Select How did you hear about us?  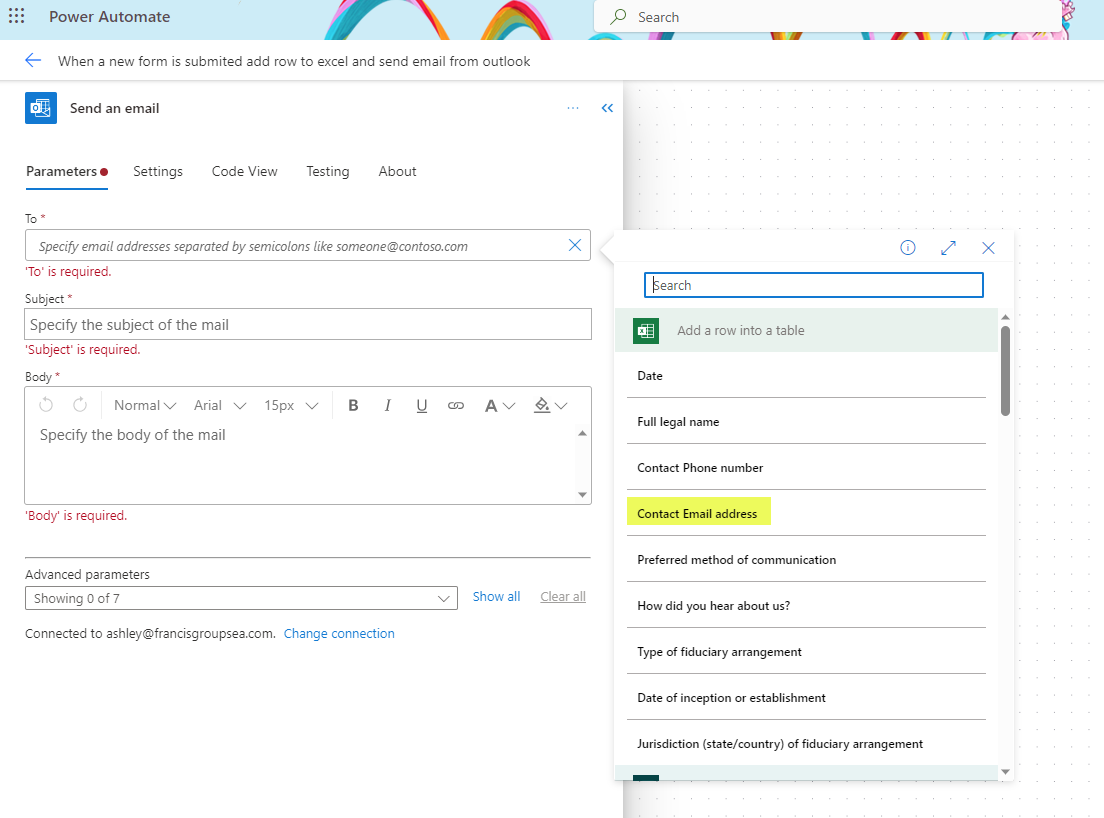[x=806, y=606]
